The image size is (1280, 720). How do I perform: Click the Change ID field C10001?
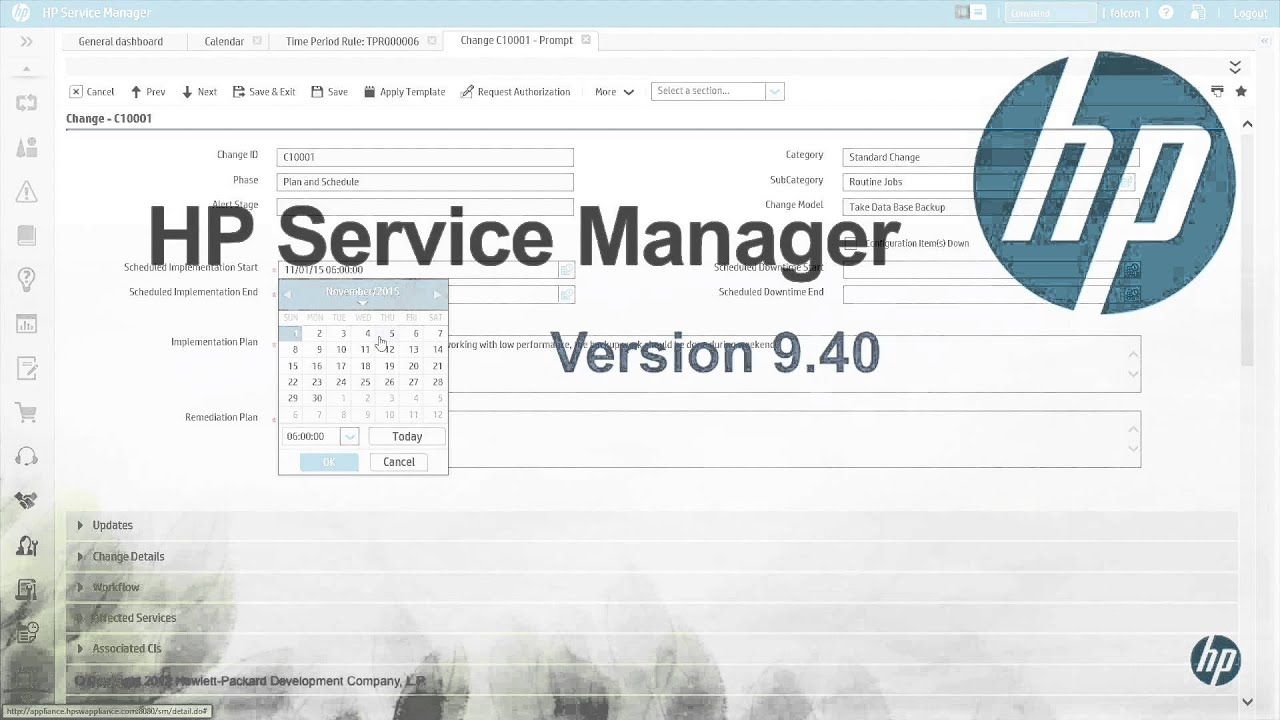(x=425, y=157)
